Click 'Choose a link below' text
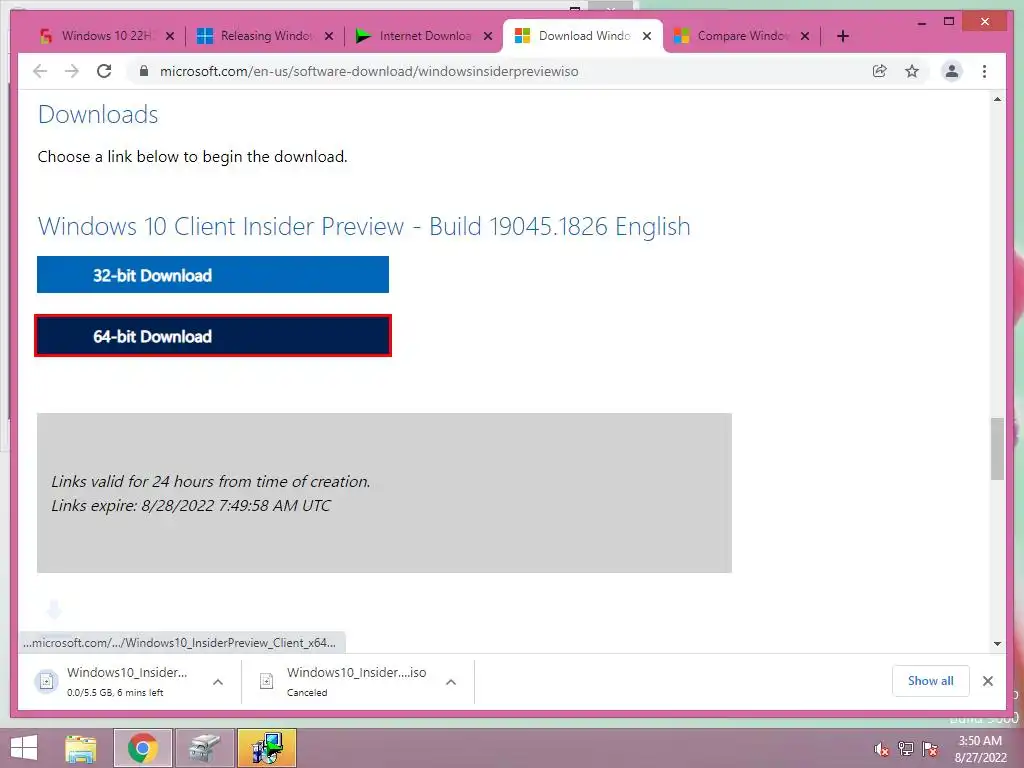This screenshot has height=768, width=1024. pyautogui.click(x=193, y=157)
